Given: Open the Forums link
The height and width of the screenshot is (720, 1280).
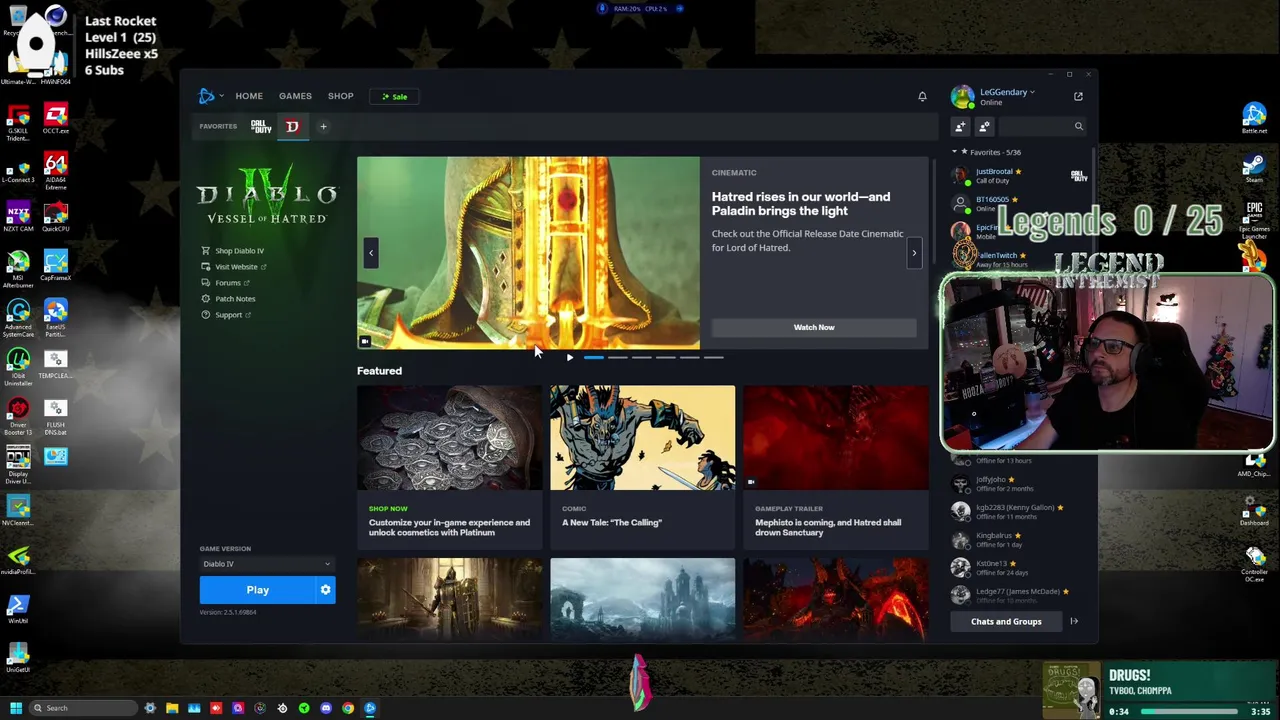Looking at the screenshot, I should [x=226, y=283].
